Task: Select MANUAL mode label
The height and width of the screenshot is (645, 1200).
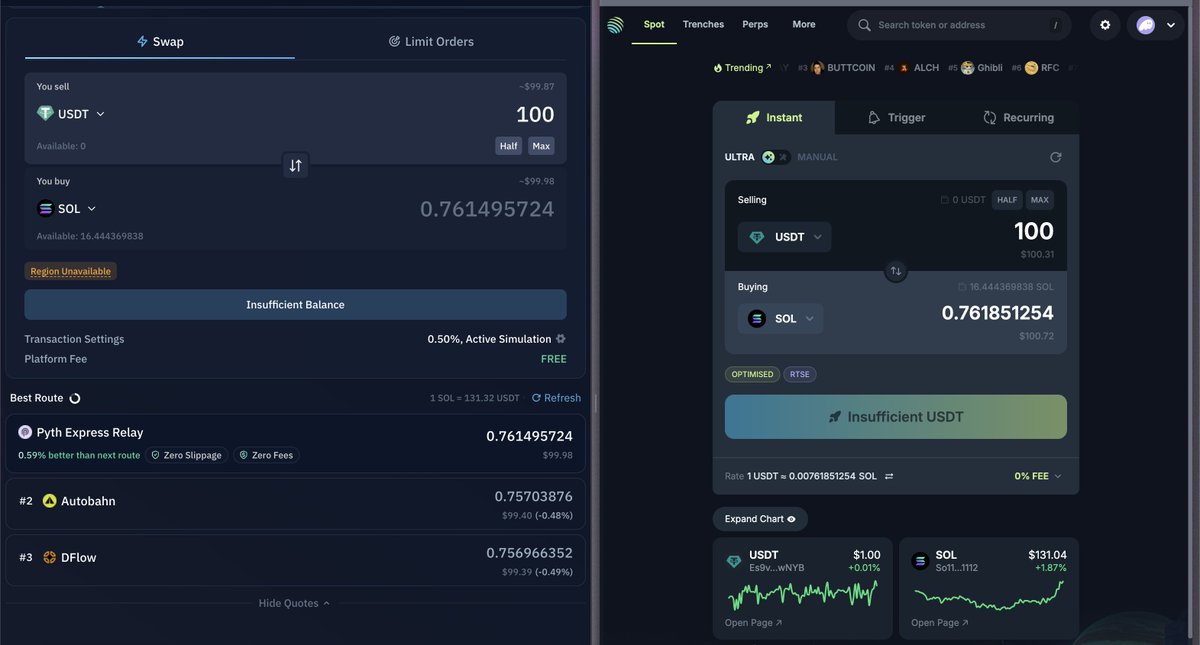Action: tap(817, 157)
